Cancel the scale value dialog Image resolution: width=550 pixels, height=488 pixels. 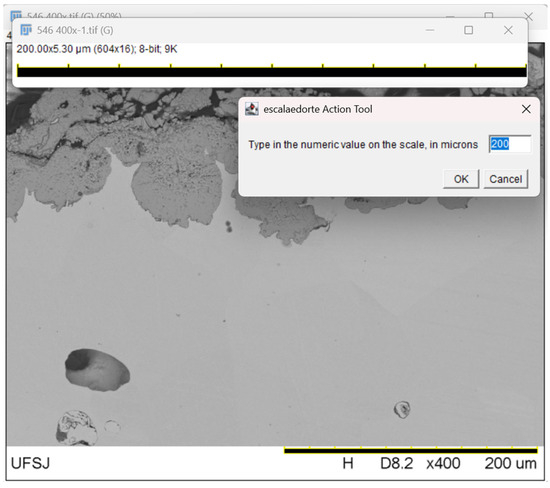tap(505, 179)
